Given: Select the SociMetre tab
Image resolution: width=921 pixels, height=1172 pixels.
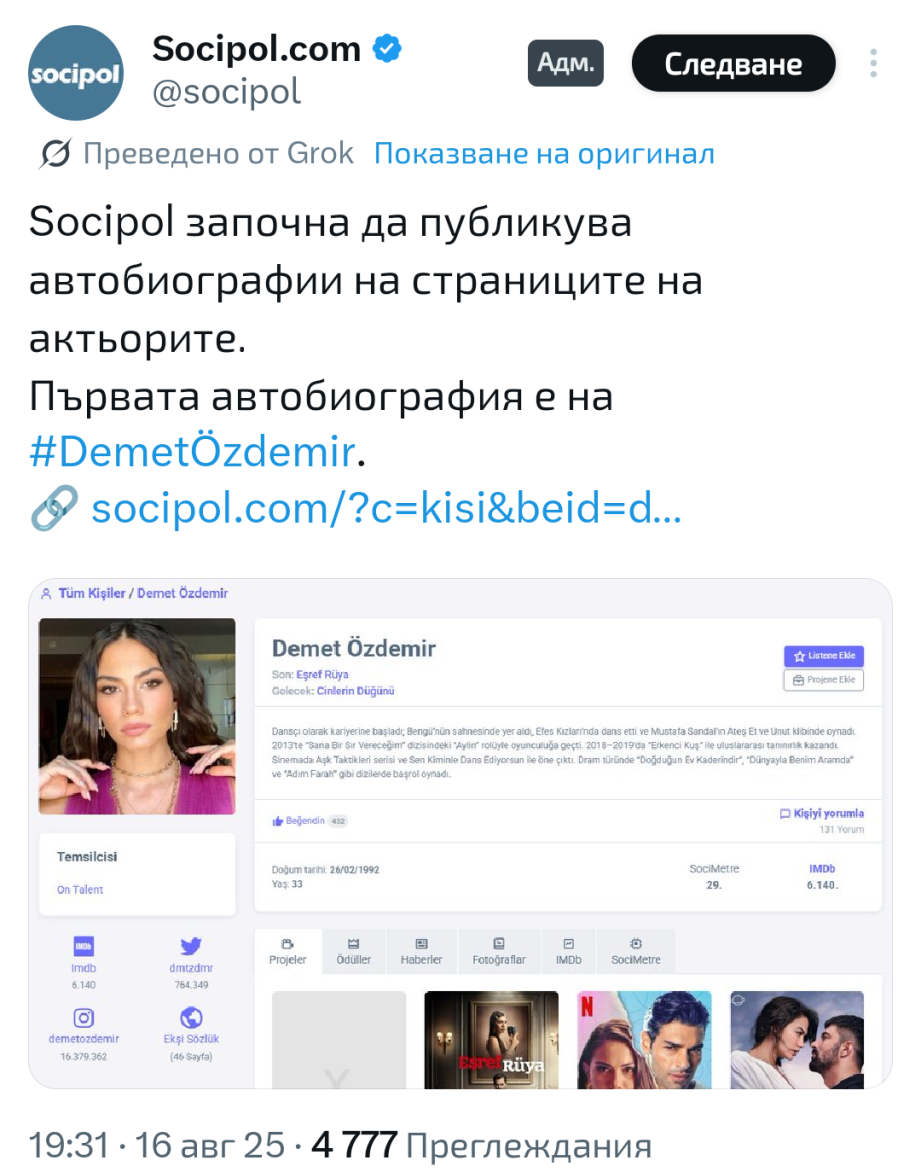Looking at the screenshot, I should pos(636,952).
